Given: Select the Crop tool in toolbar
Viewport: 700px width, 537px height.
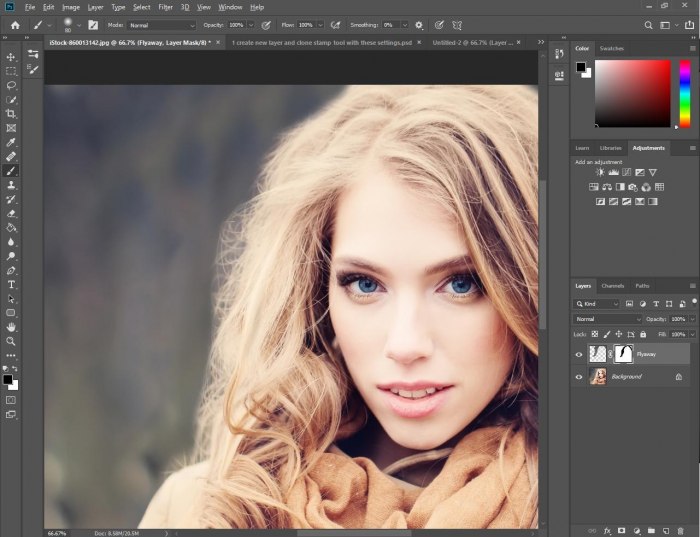Looking at the screenshot, I should (11, 114).
